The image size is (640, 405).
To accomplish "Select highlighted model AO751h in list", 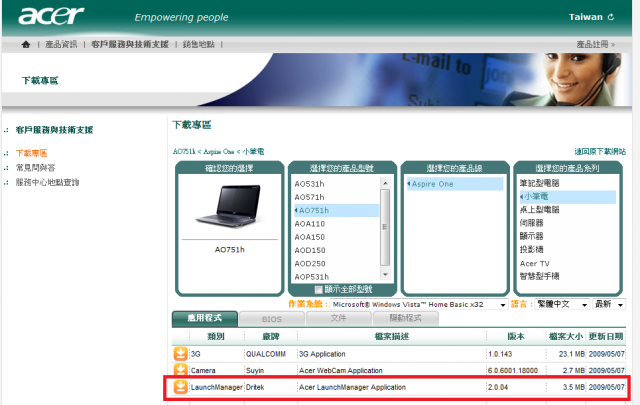I will pyautogui.click(x=336, y=211).
